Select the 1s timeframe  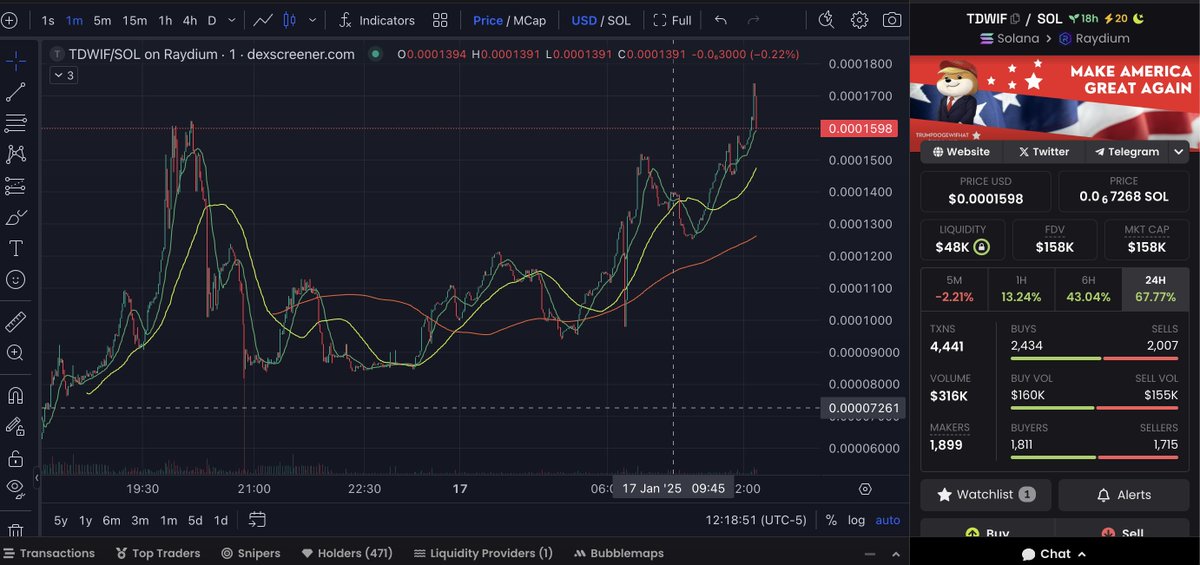48,20
